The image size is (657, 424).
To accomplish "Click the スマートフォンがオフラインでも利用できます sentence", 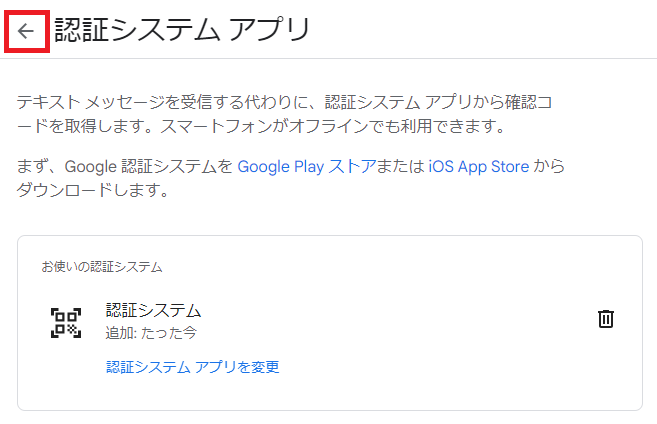I will [332, 126].
